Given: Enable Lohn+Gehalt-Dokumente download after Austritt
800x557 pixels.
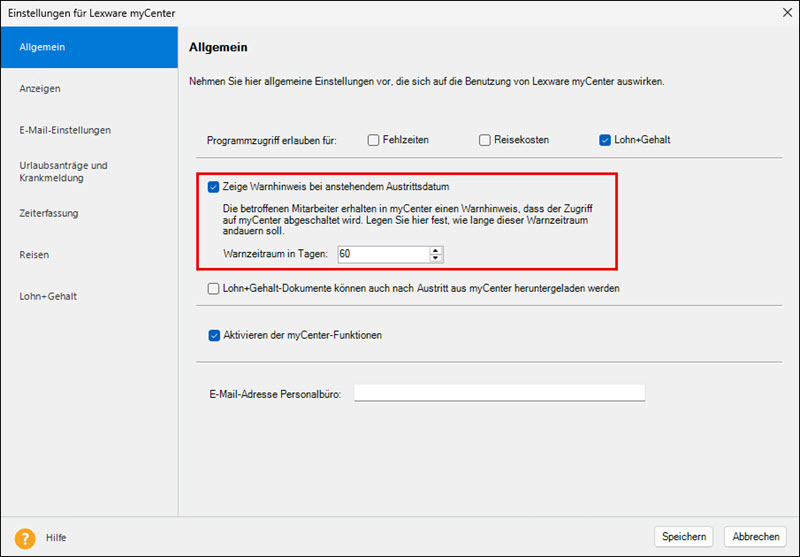Looking at the screenshot, I should [x=213, y=289].
